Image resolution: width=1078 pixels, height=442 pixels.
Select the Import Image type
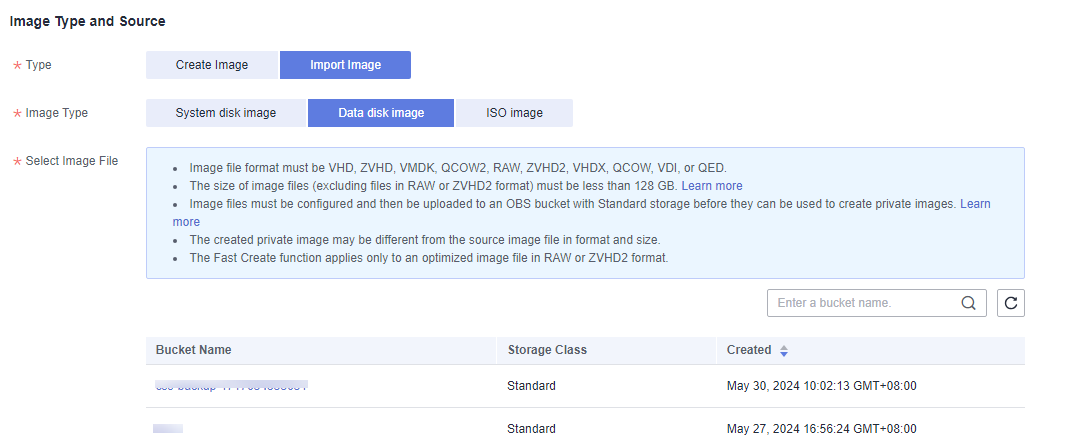coord(345,65)
